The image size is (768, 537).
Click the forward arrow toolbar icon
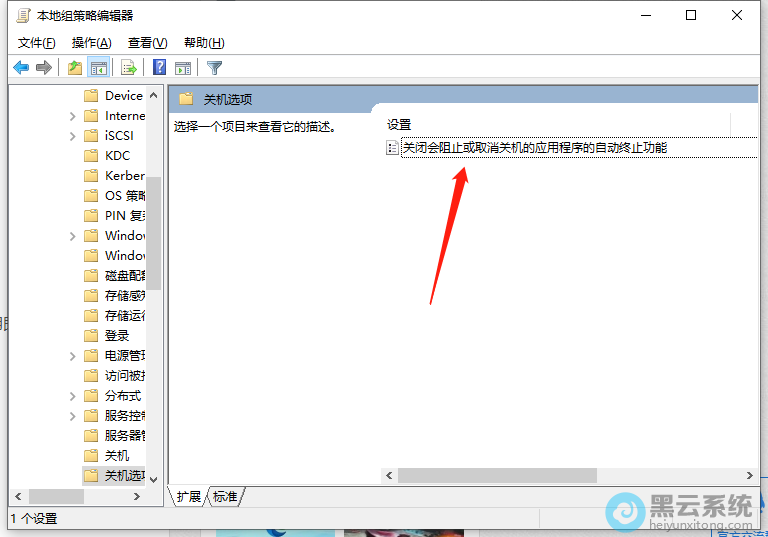43,68
